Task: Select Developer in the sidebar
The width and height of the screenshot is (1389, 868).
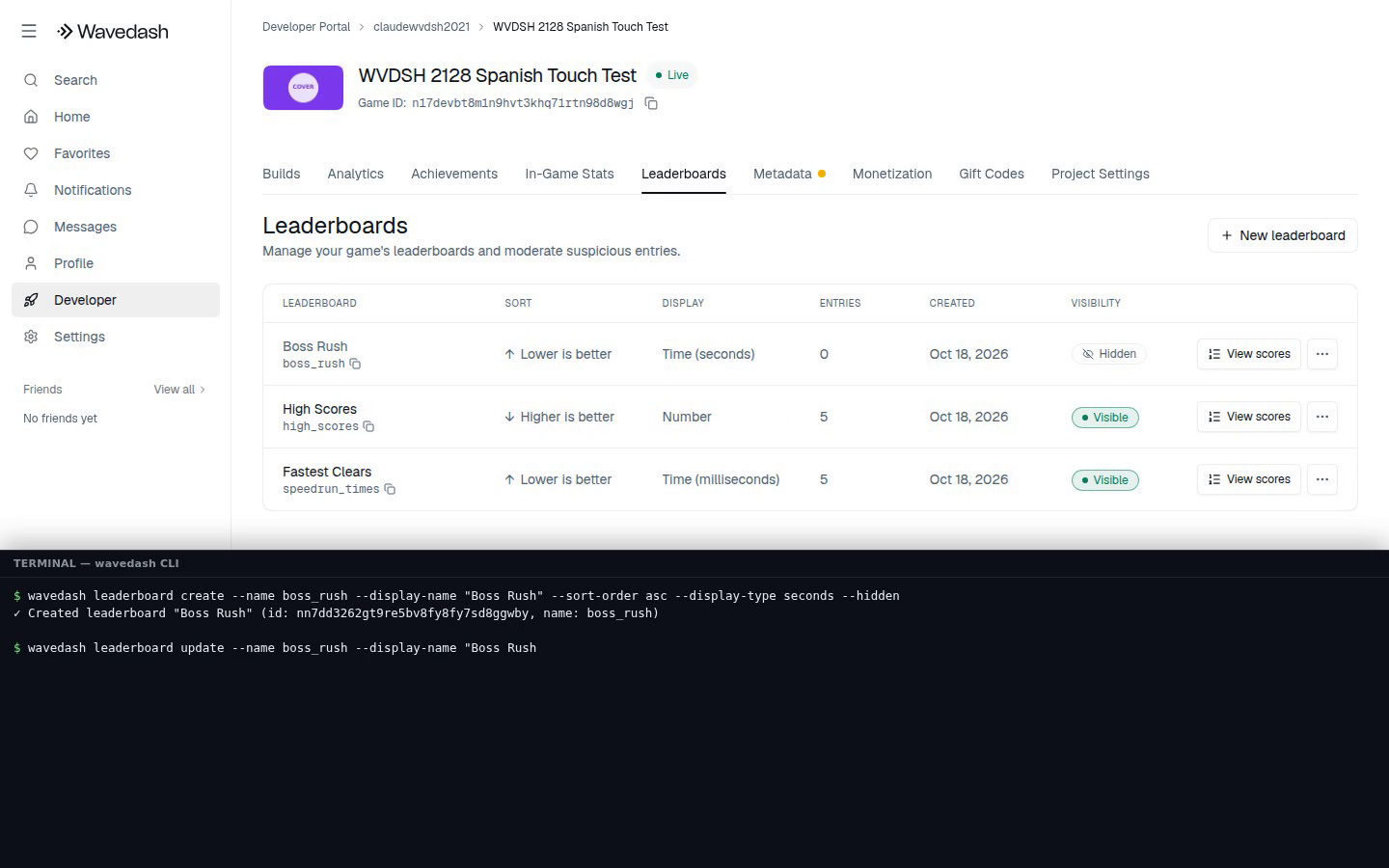Action: 116,300
